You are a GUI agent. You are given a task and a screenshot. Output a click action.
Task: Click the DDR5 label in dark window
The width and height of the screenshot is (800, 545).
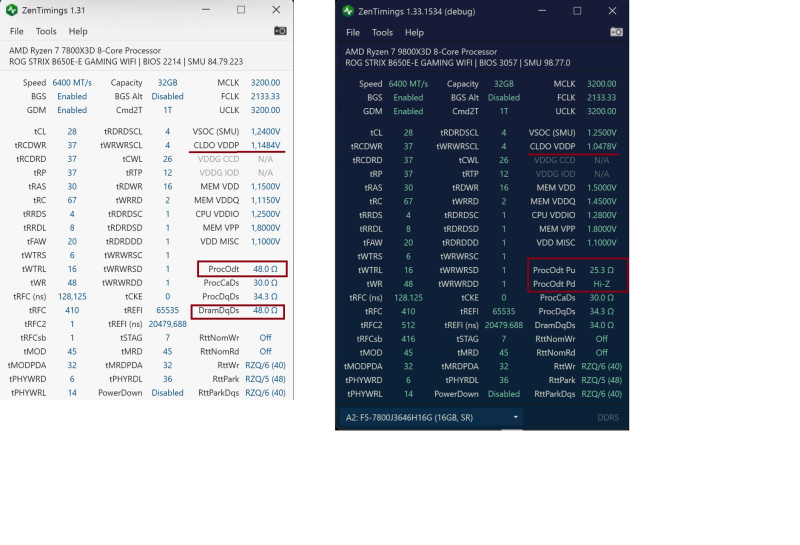(608, 417)
